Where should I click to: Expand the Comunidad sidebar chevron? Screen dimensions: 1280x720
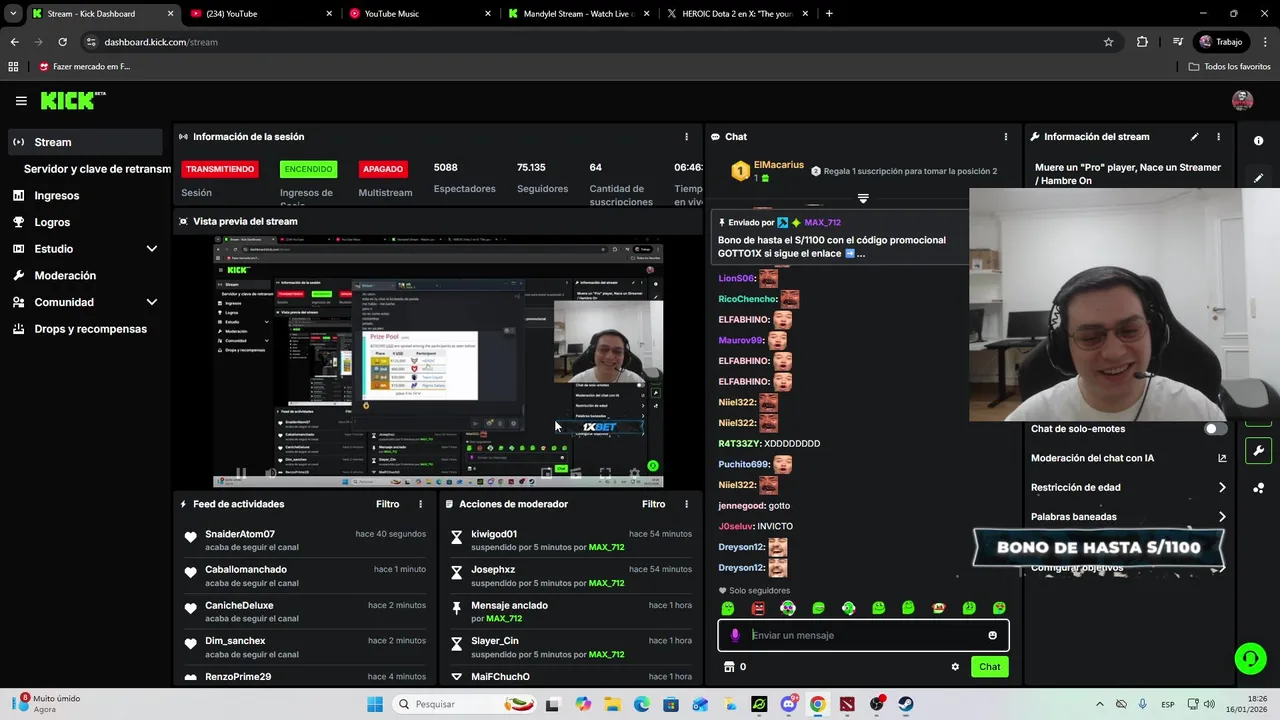152,302
